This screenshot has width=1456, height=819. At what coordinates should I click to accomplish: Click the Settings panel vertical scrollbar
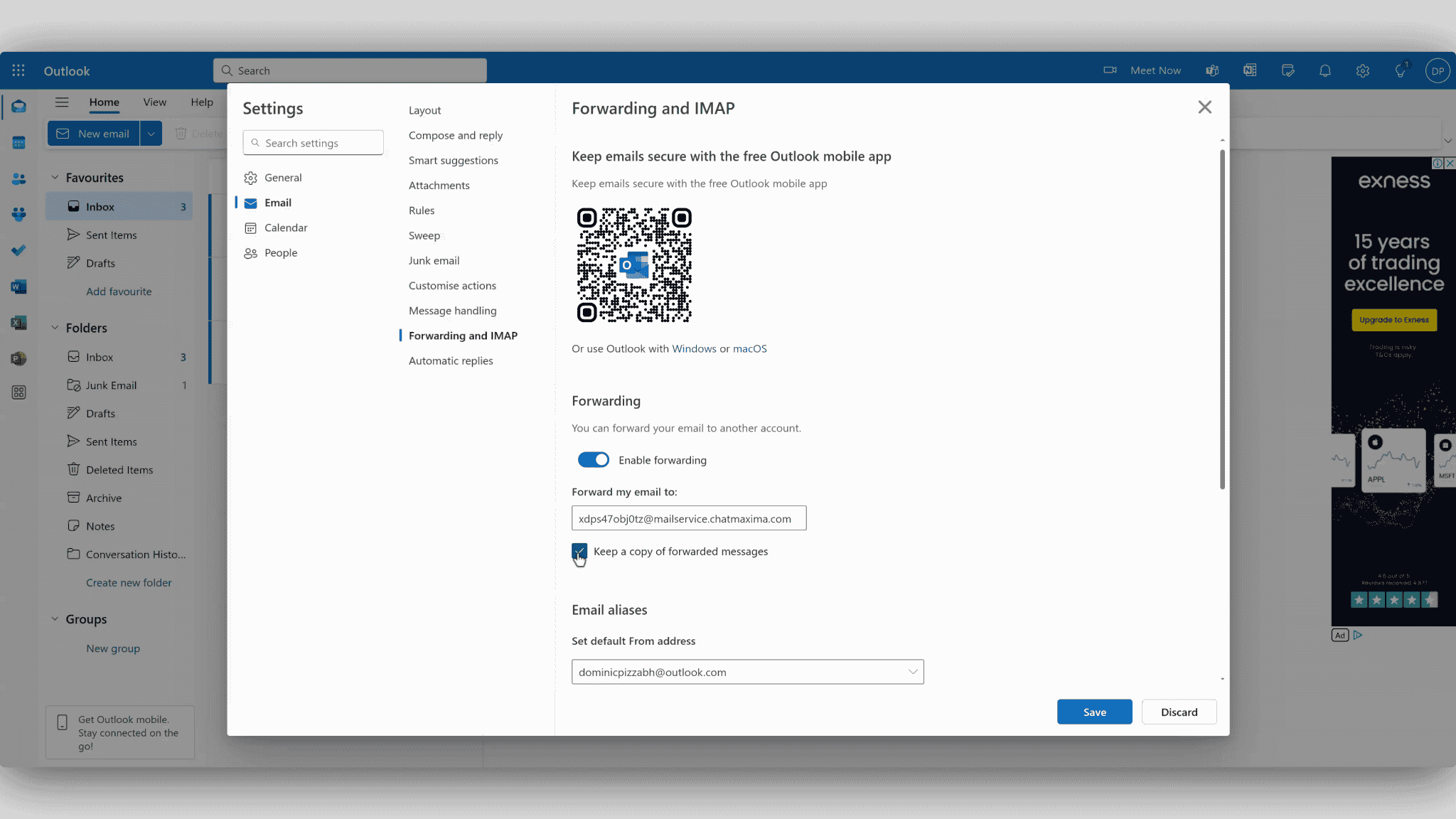click(x=1222, y=320)
